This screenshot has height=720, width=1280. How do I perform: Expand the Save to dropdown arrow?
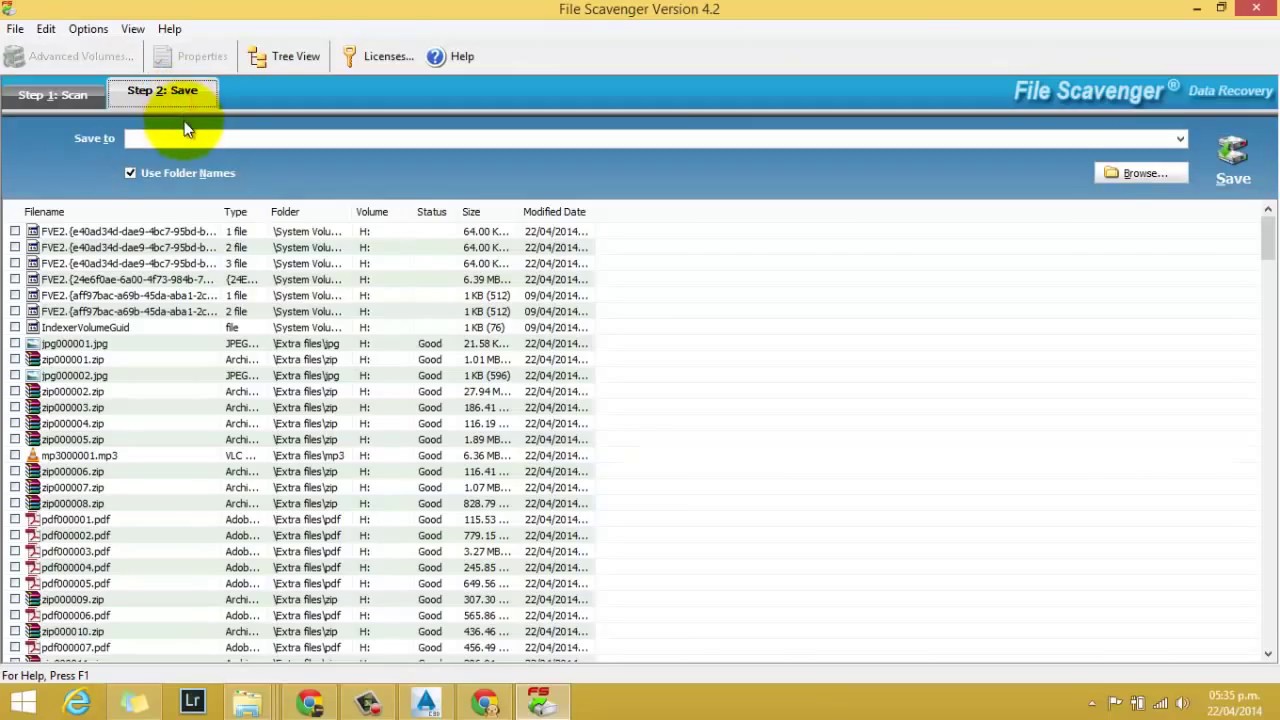coord(1180,139)
